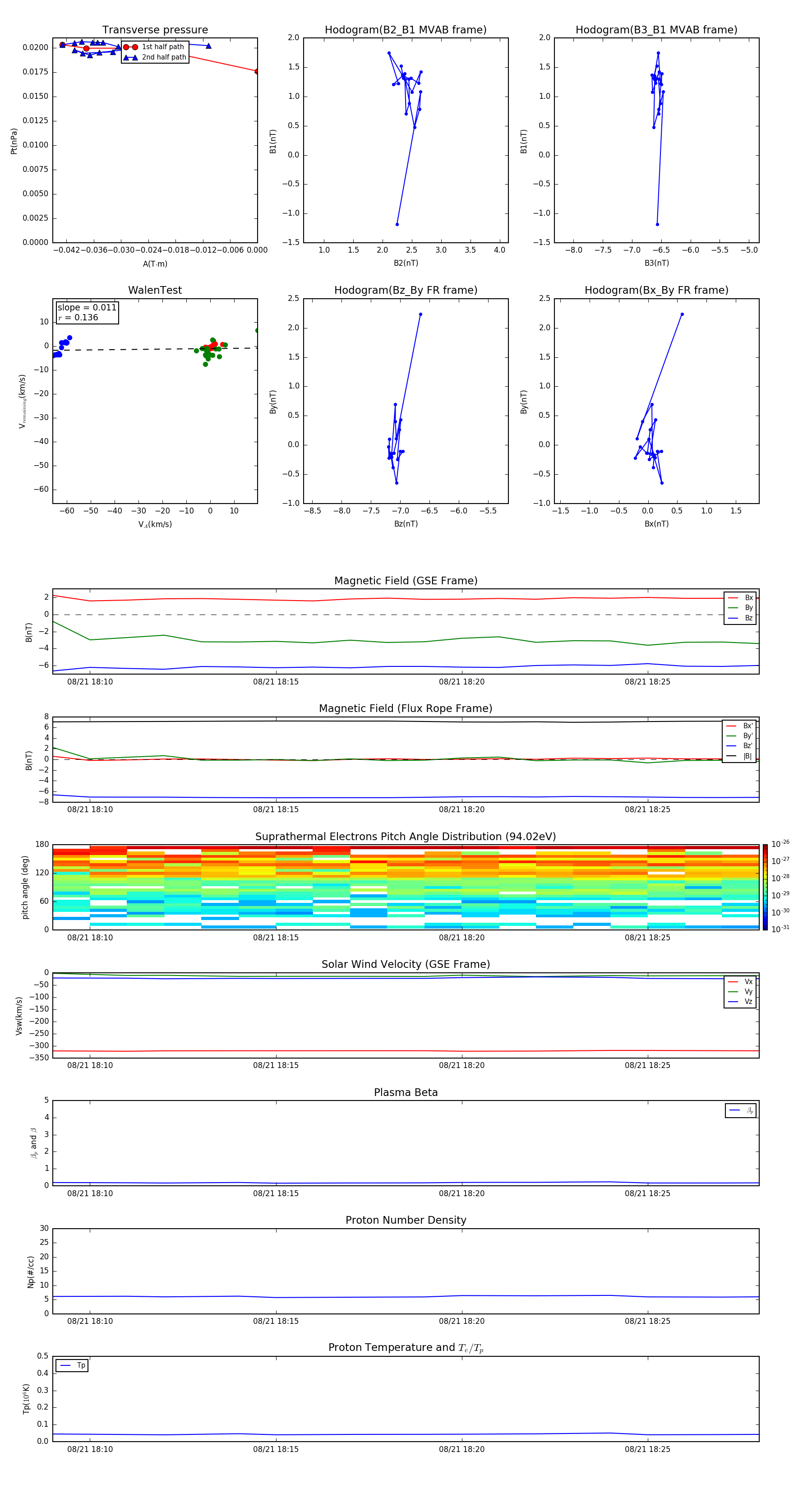
Task: Click the 'B2(nT)' axis label
Action: click(x=406, y=263)
